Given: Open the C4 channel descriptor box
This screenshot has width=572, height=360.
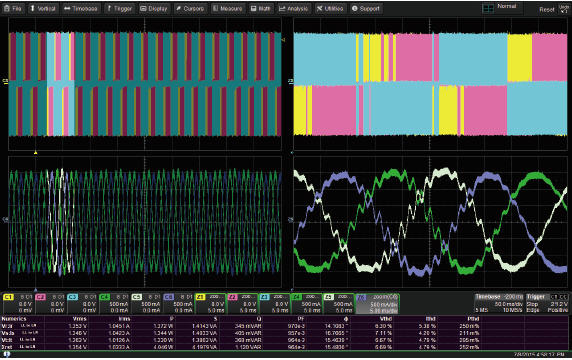Looking at the screenshot, I should click(x=114, y=303).
